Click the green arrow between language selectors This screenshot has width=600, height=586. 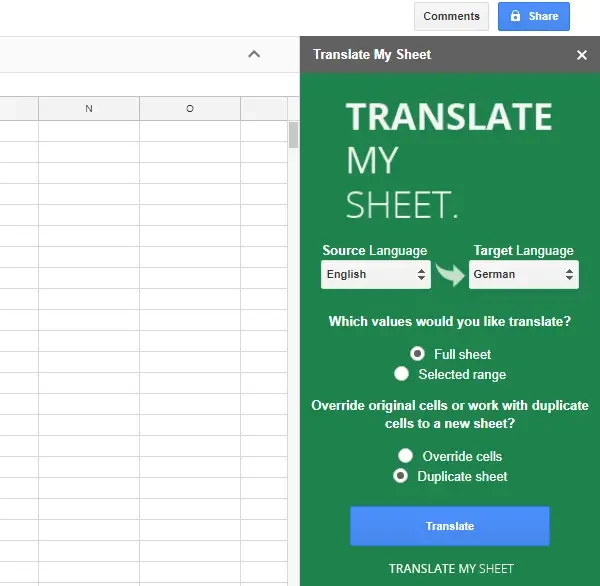450,274
